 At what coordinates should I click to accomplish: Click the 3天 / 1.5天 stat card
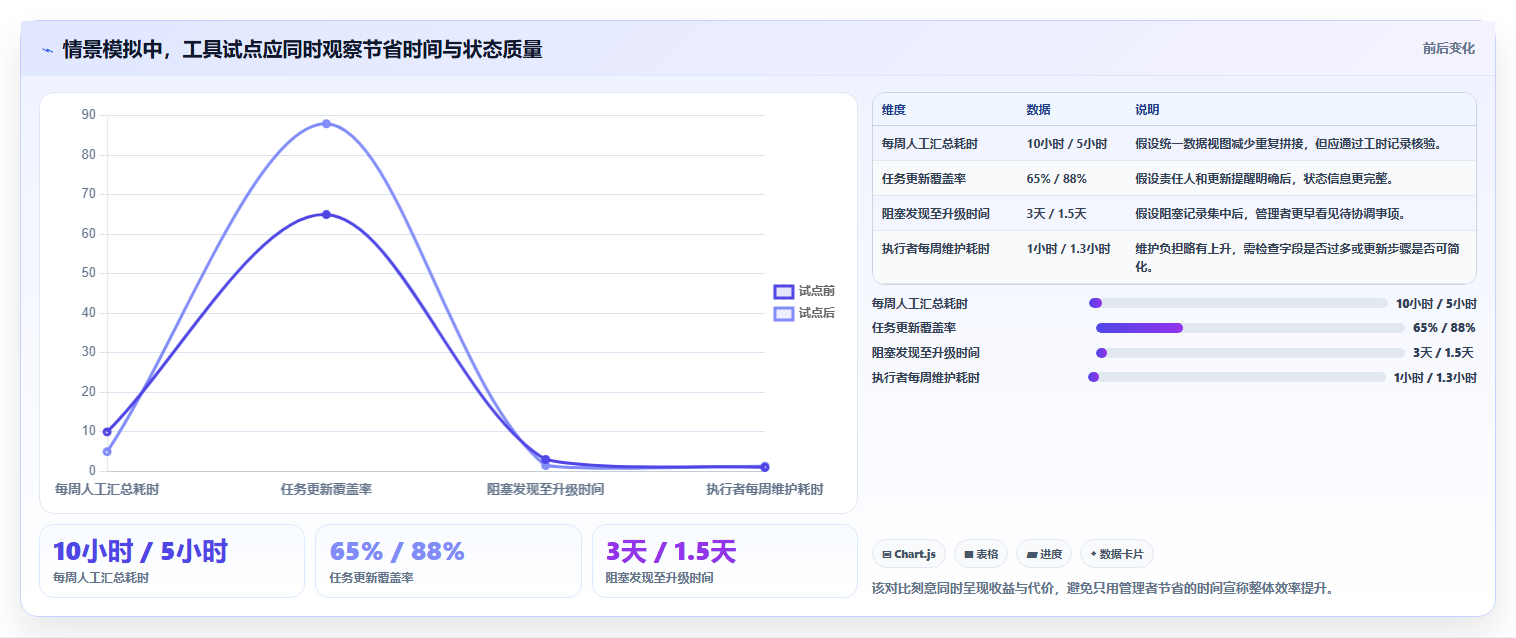pos(725,561)
